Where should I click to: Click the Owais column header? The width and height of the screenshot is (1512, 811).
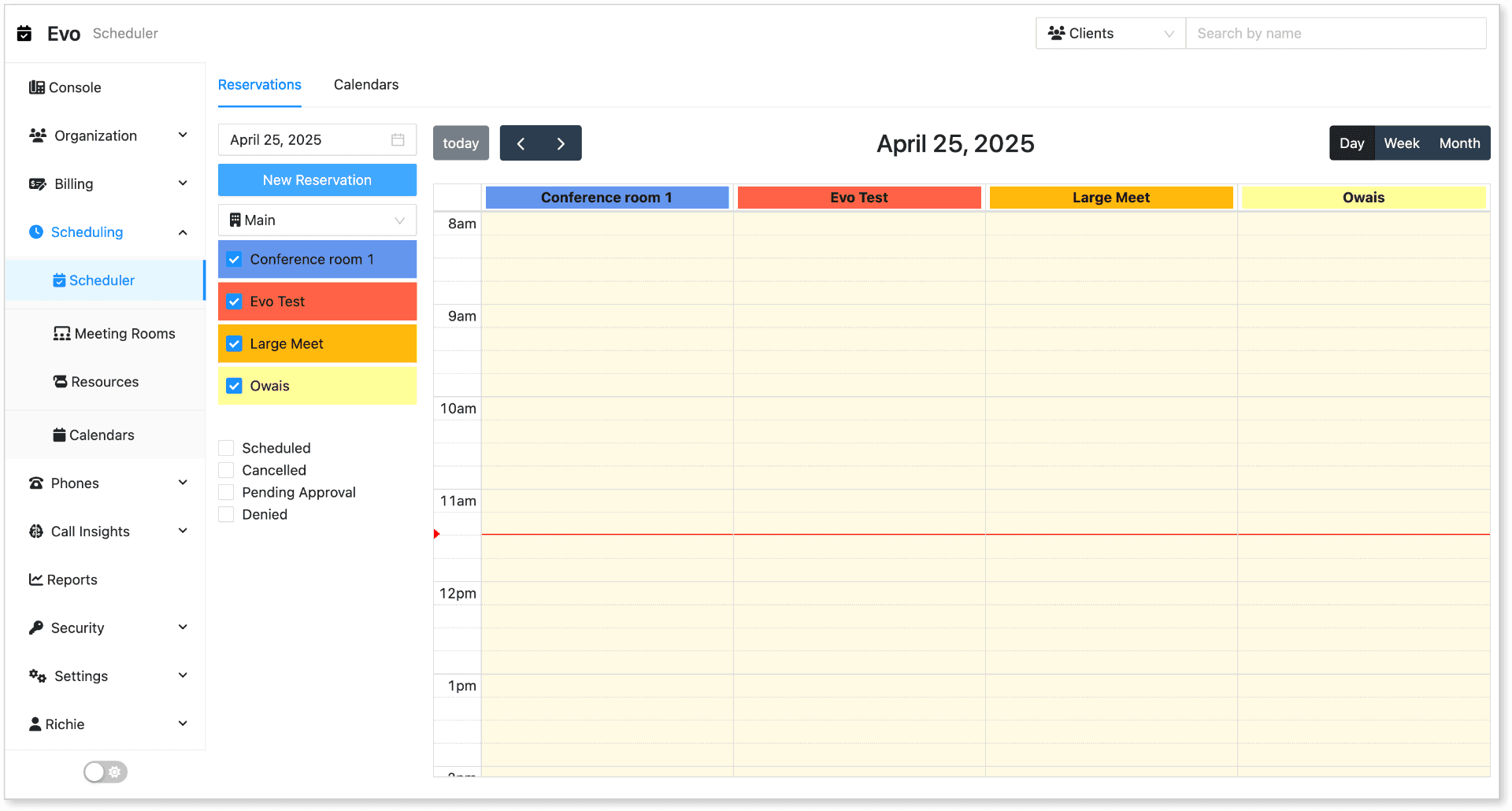[1364, 198]
